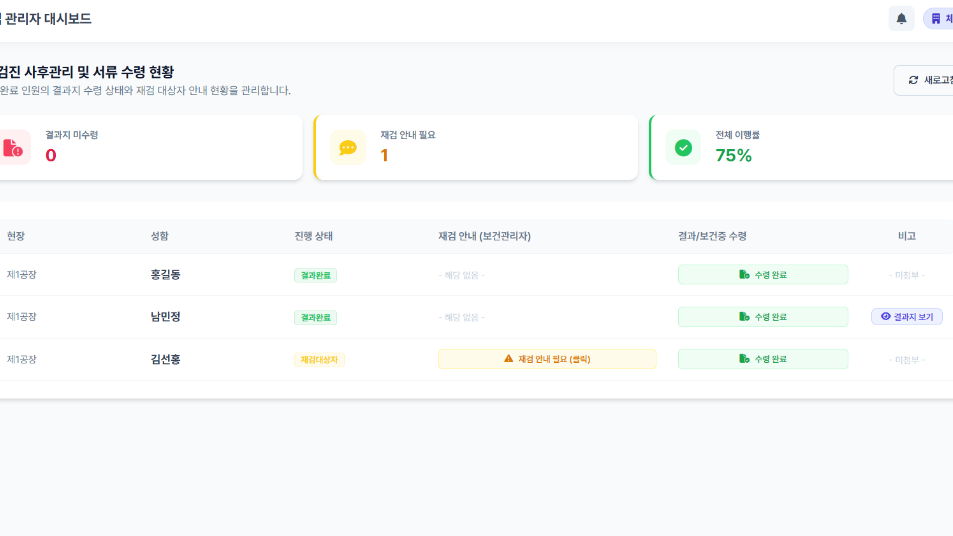Click the 성함 column header
This screenshot has height=536, width=953.
[x=160, y=236]
